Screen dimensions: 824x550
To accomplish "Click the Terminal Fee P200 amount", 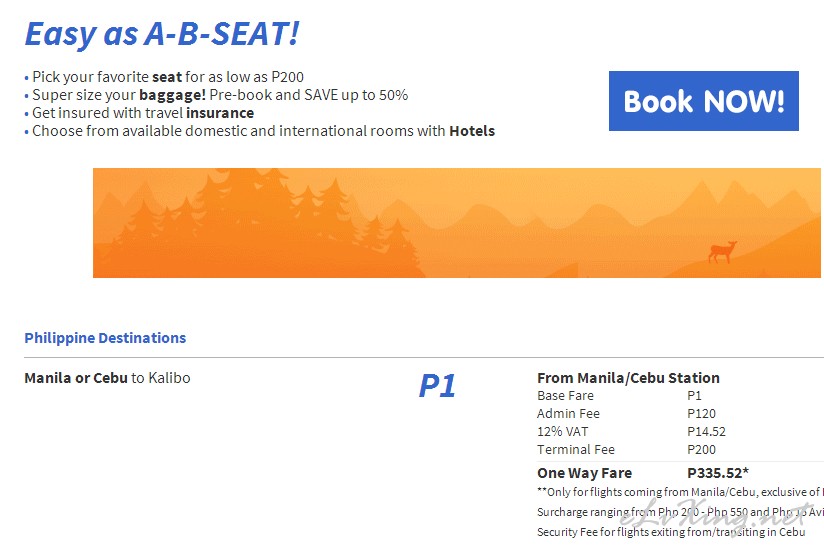I will (x=701, y=450).
